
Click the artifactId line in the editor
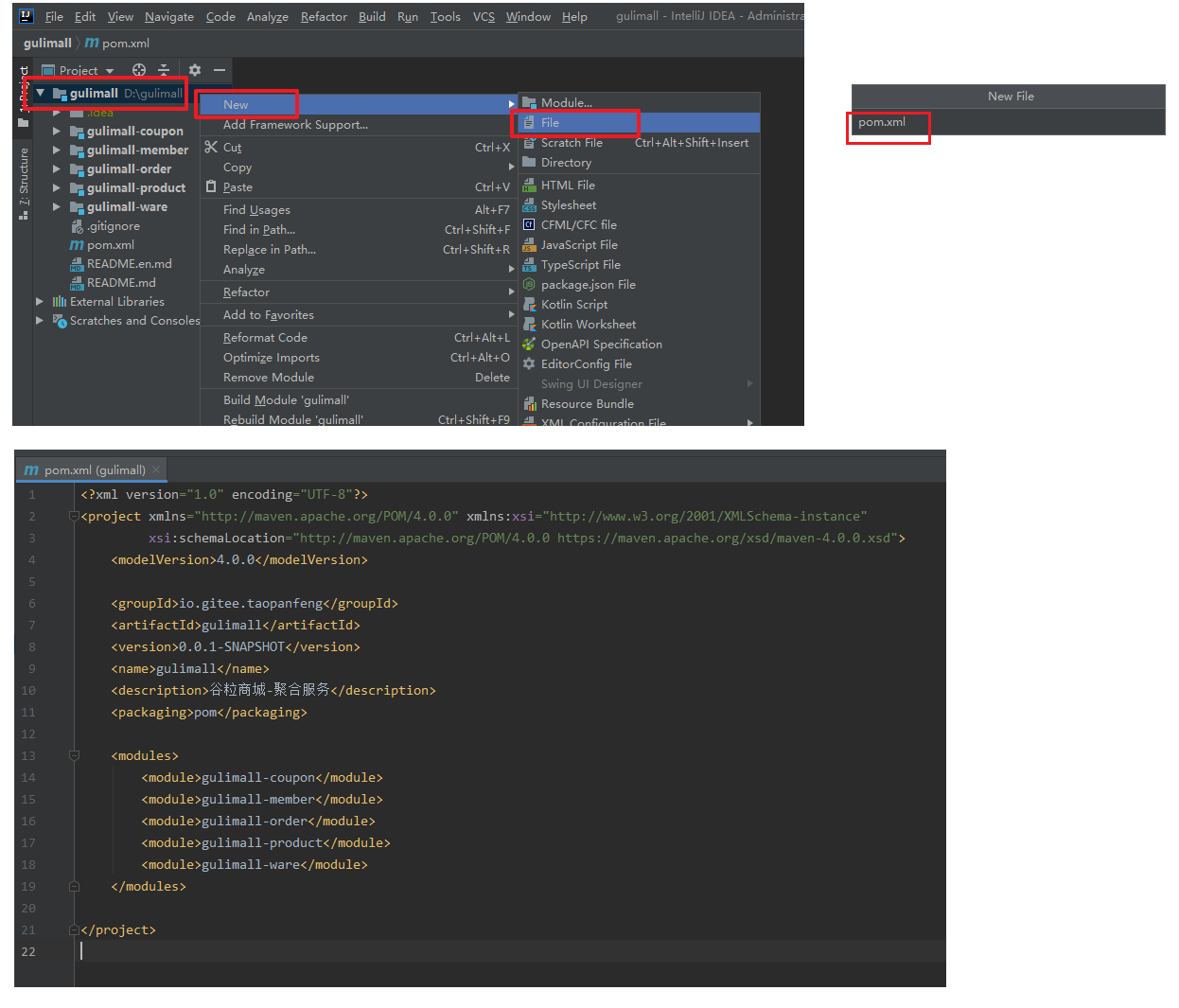(236, 626)
